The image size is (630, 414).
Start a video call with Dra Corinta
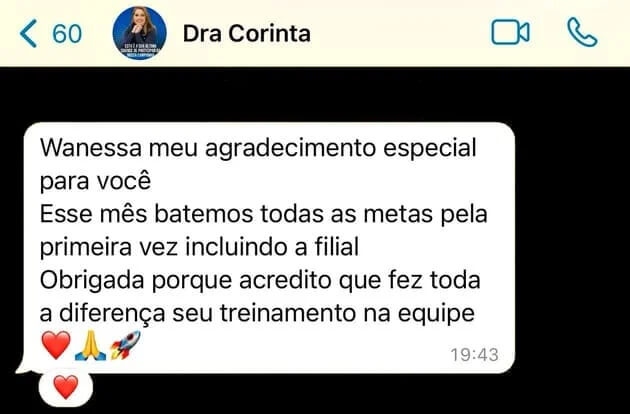[x=510, y=33]
